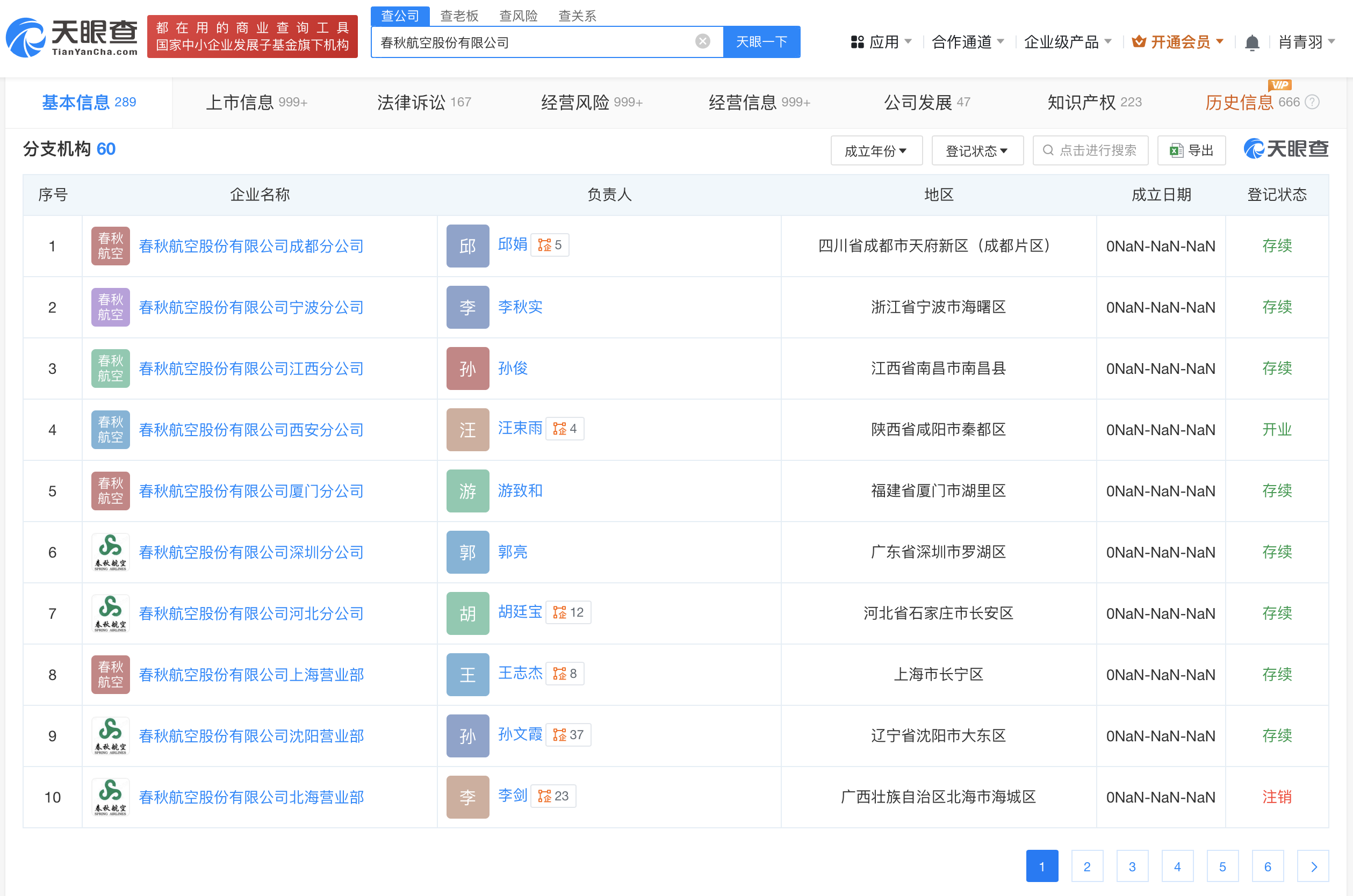Clear the search box with X icon
This screenshot has width=1353, height=896.
pos(702,41)
